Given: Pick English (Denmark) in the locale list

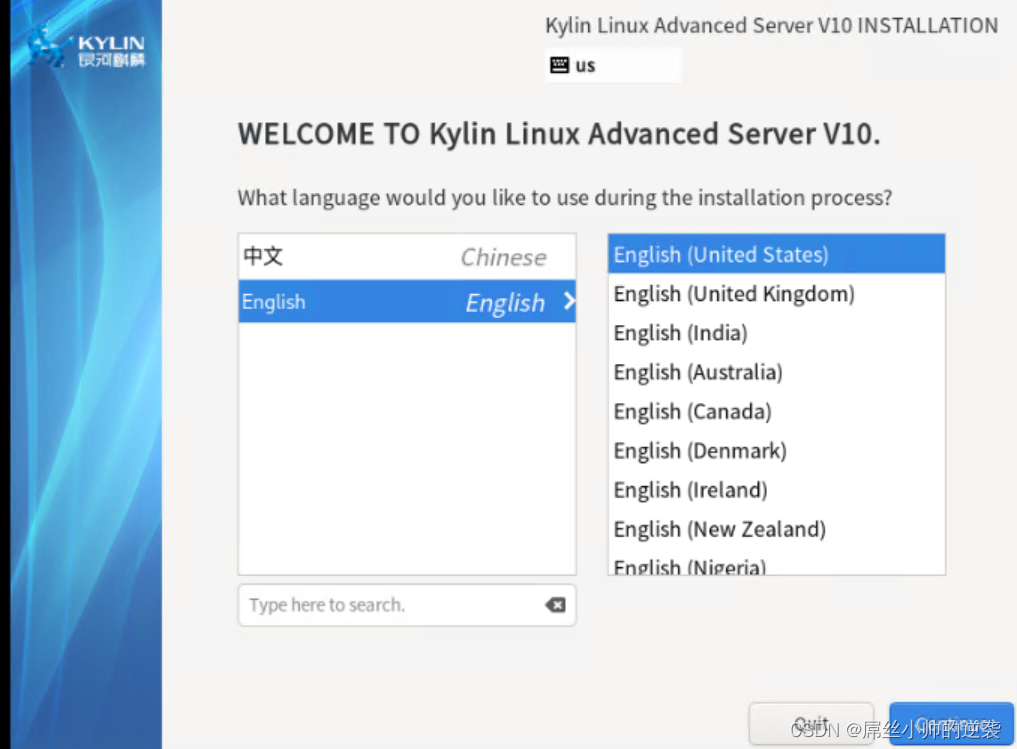Looking at the screenshot, I should point(776,451).
